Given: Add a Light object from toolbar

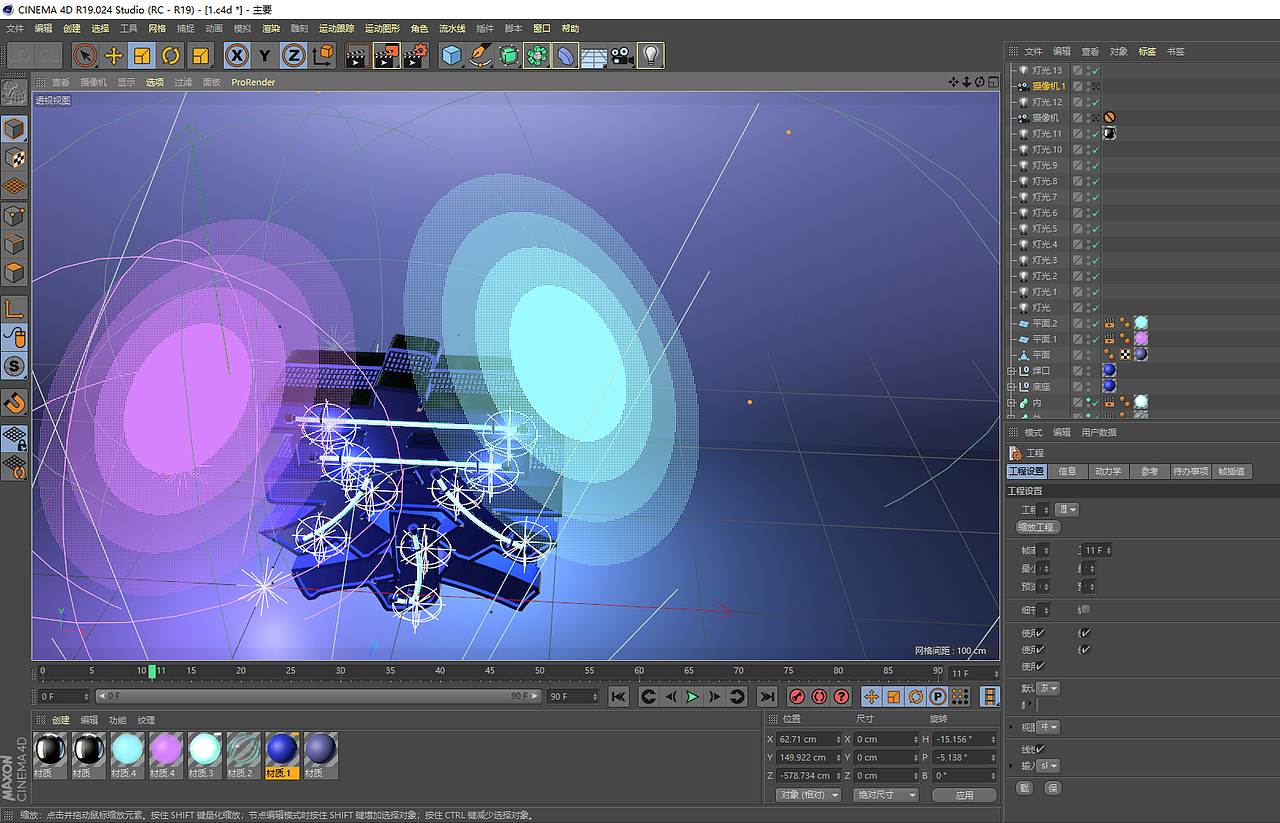Looking at the screenshot, I should pos(651,56).
